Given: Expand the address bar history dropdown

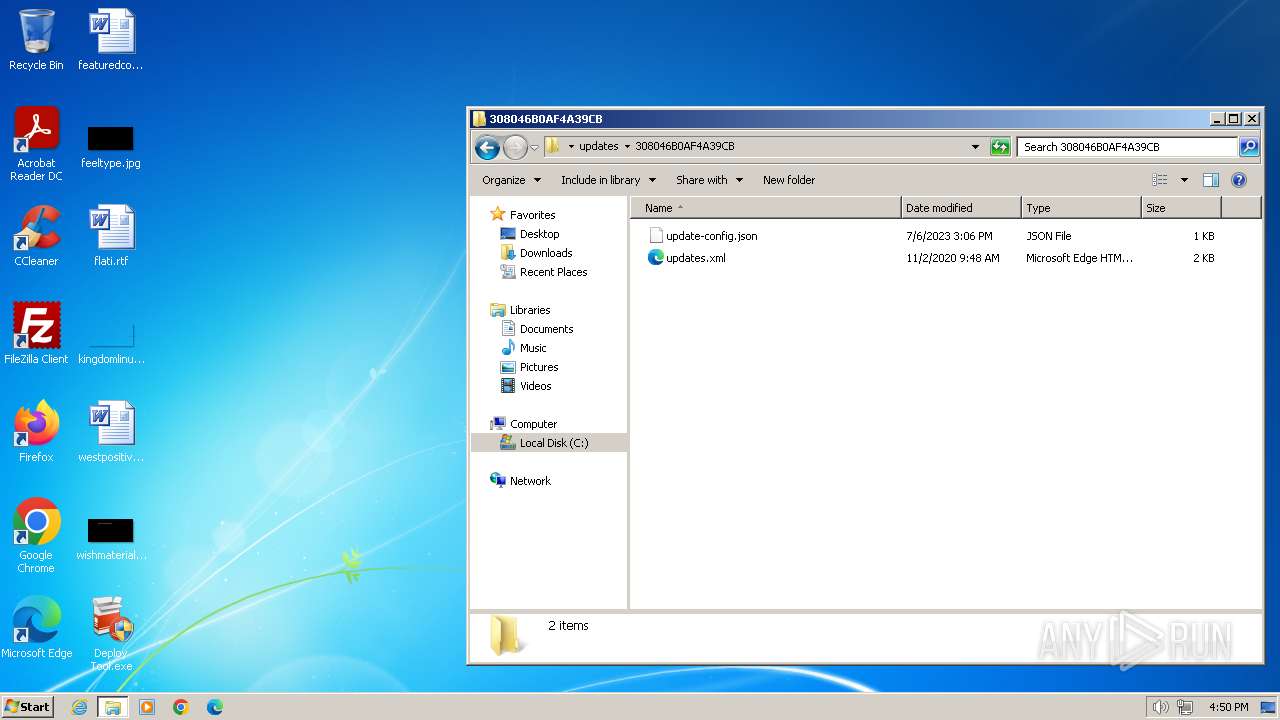Looking at the screenshot, I should click(975, 147).
